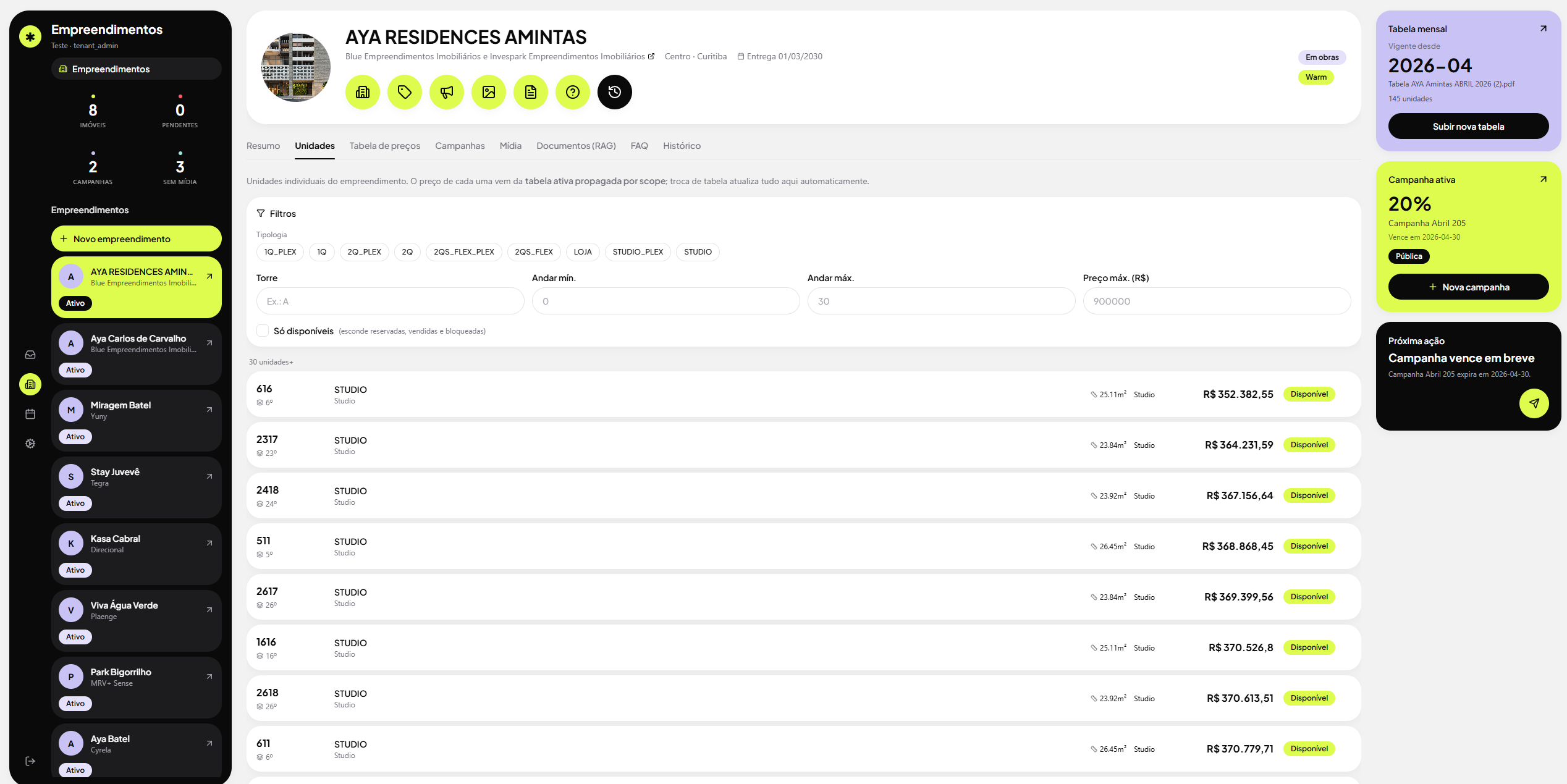Open the question mark FAQ icon
This screenshot has width=1567, height=784.
click(x=573, y=92)
